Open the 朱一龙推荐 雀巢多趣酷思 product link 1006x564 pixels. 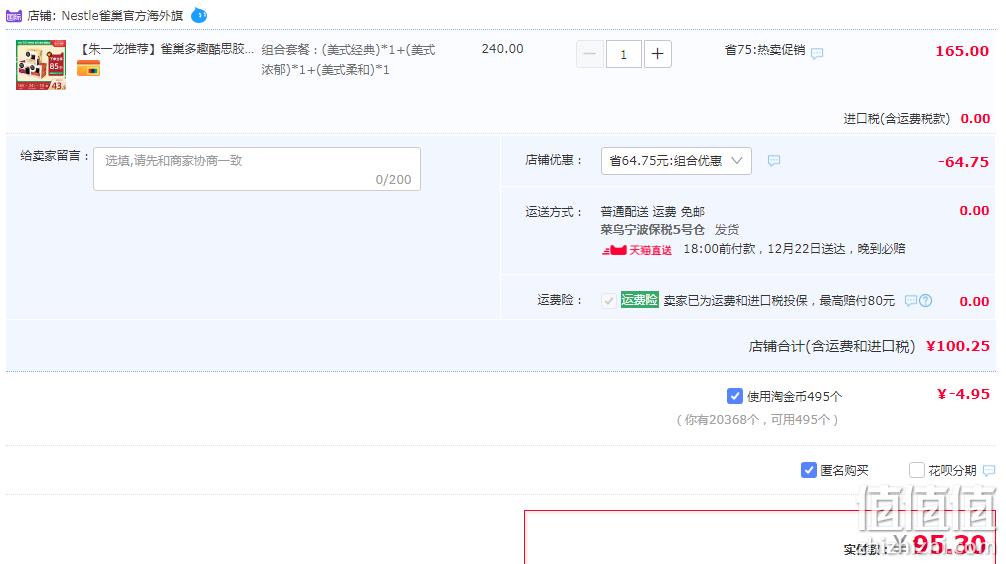click(166, 49)
